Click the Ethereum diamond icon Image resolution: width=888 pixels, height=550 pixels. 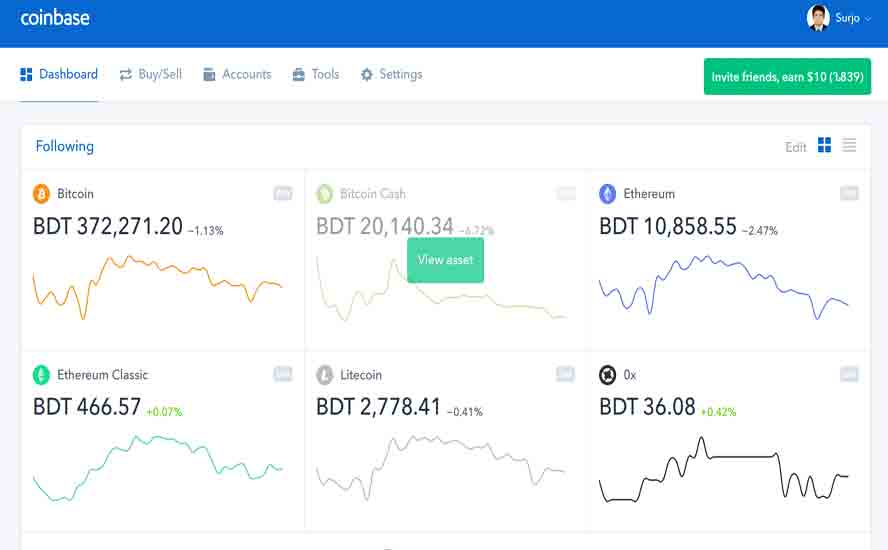click(607, 194)
